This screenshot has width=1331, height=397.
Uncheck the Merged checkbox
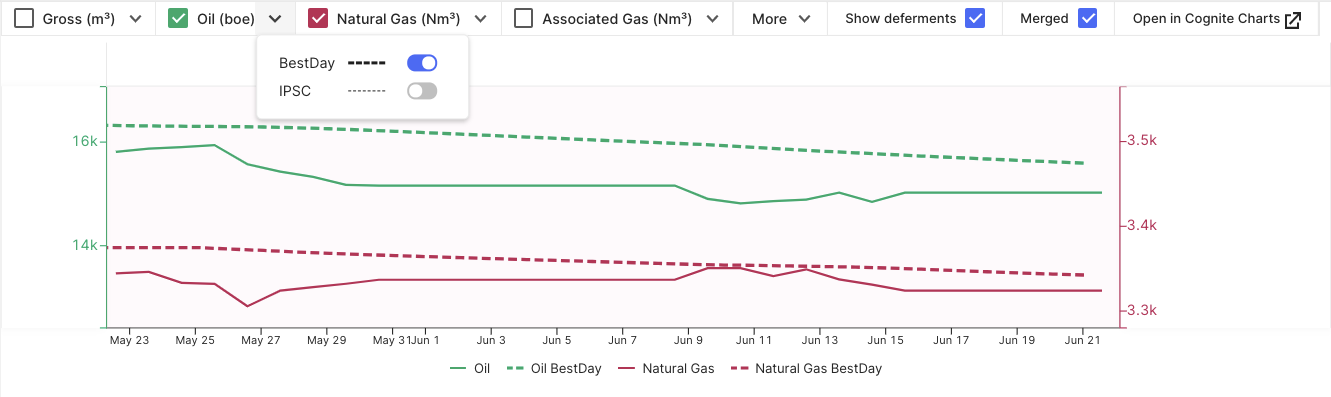(x=1088, y=19)
